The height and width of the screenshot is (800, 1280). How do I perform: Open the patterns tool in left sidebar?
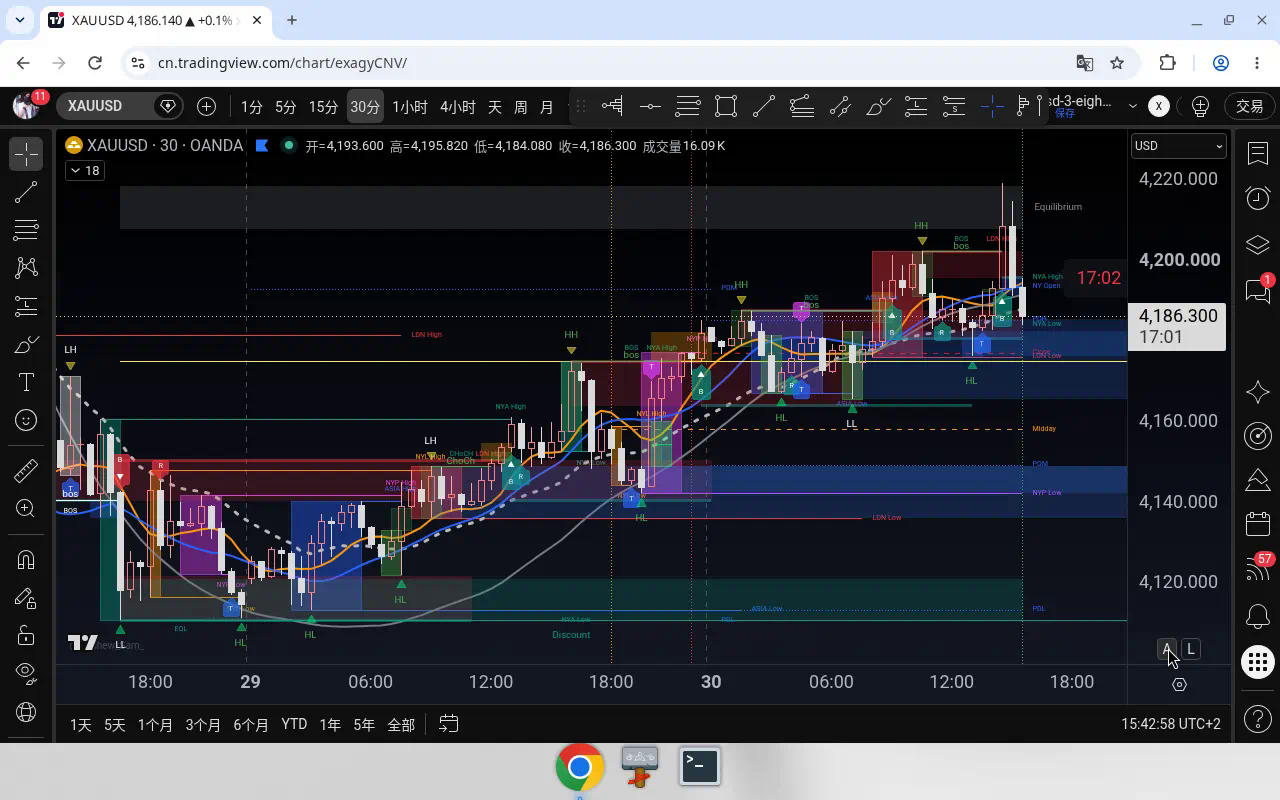(26, 268)
